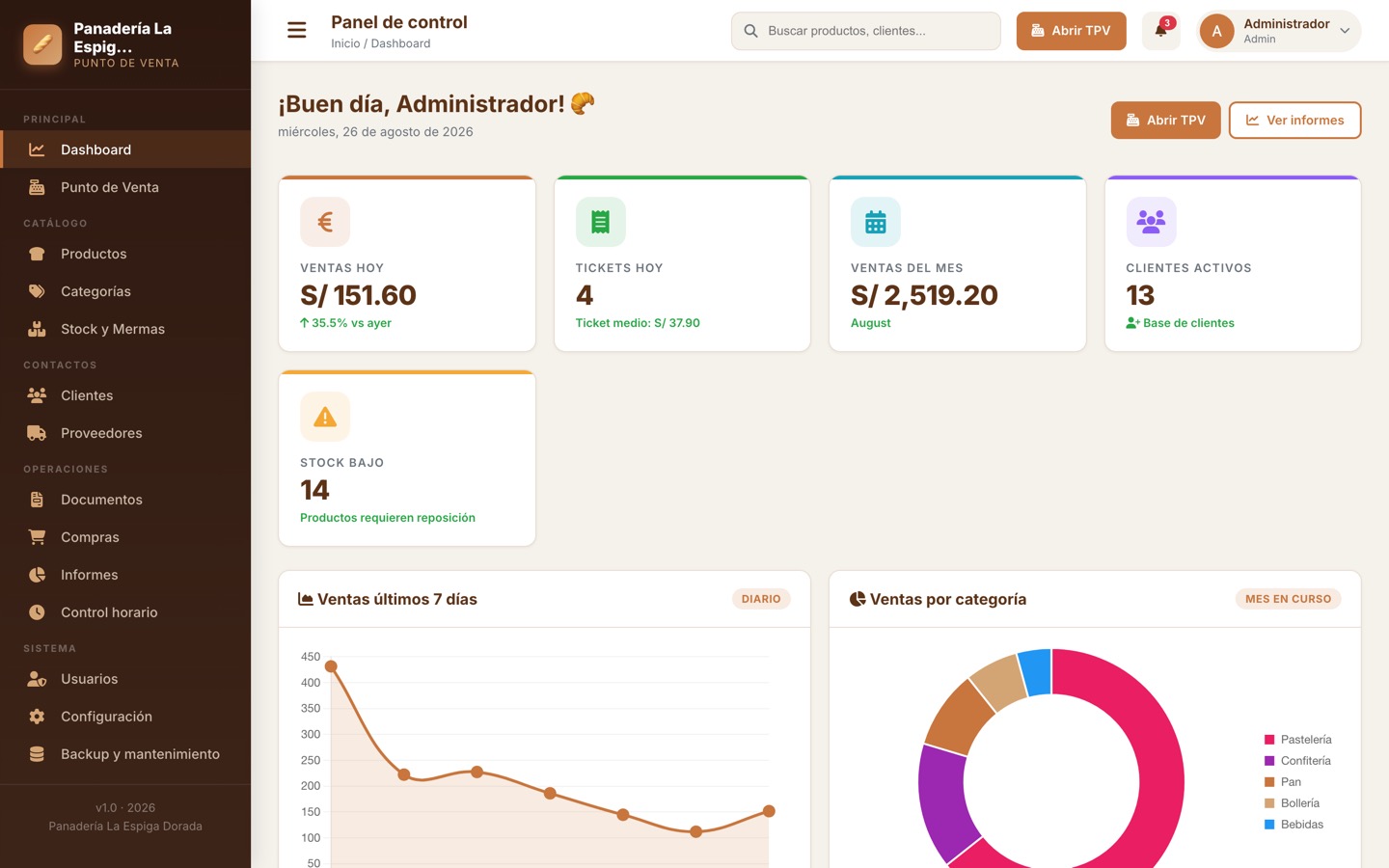Screen dimensions: 1389x868
Task: Toggle the hamburger sidebar menu
Action: click(x=296, y=31)
